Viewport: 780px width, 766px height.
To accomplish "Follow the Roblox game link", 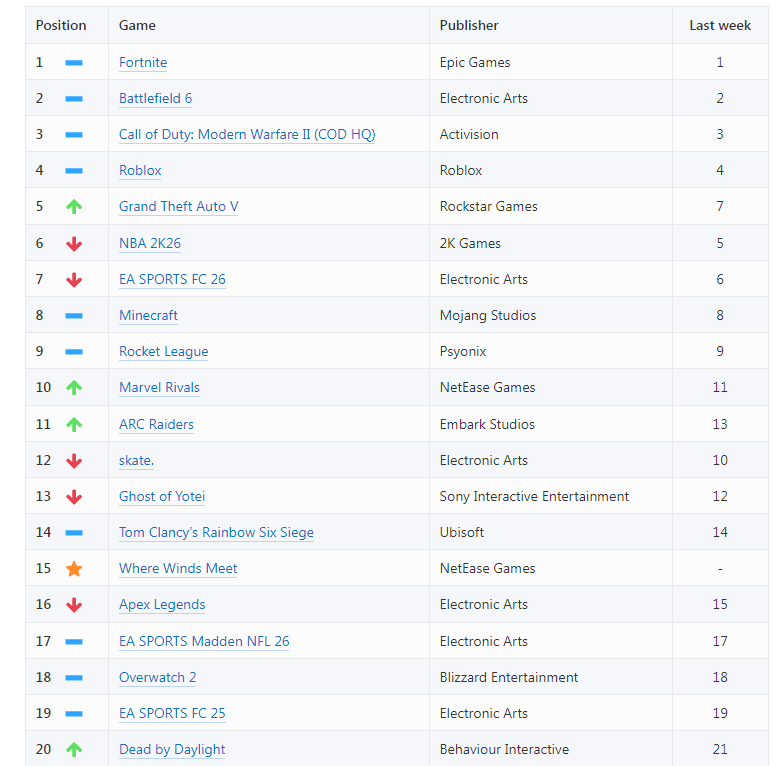I will point(140,171).
